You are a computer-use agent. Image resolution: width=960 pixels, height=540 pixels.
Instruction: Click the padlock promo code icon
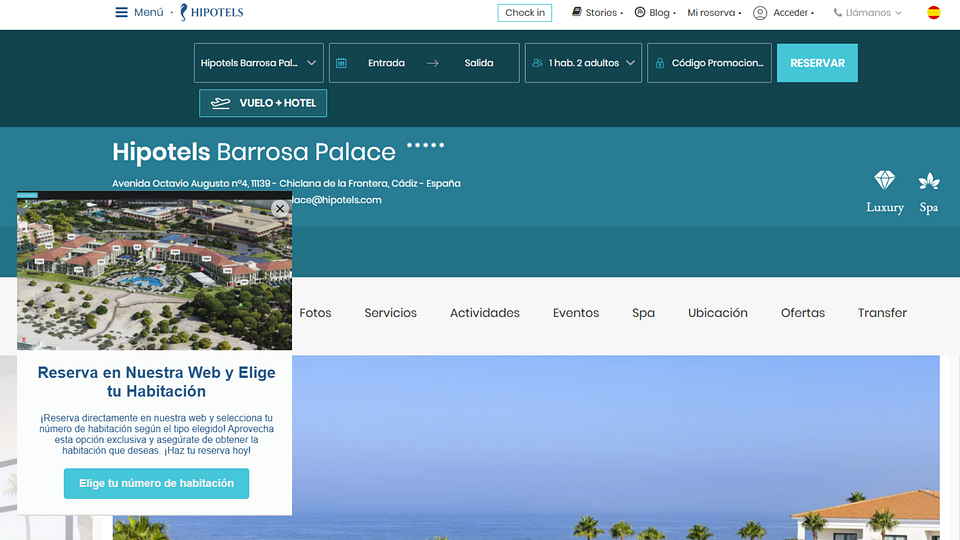pyautogui.click(x=659, y=63)
